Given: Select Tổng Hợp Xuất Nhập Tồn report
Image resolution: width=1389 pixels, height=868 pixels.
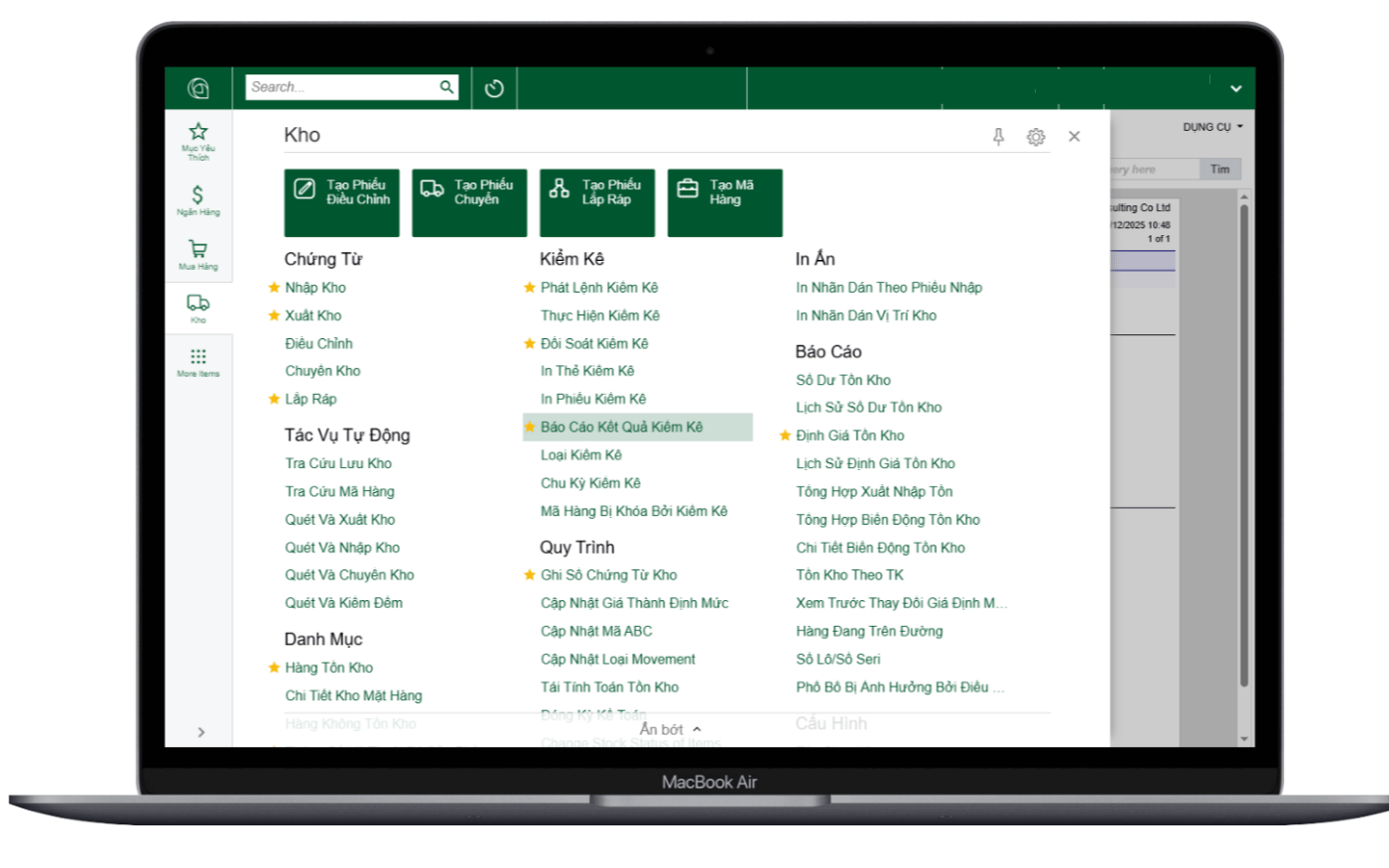Looking at the screenshot, I should (x=874, y=492).
